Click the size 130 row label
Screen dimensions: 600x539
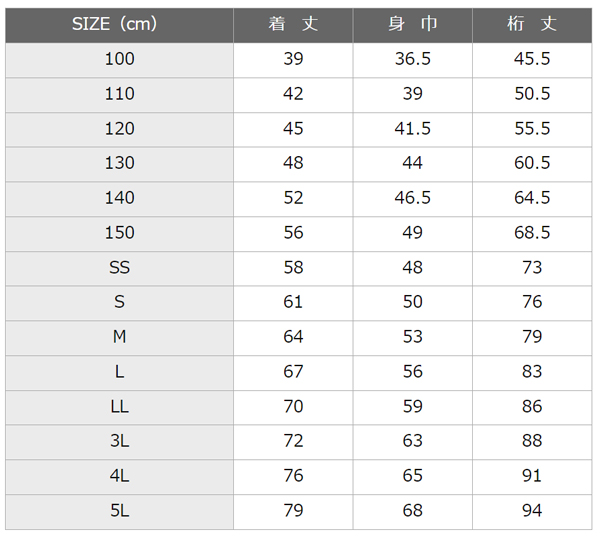[x=119, y=163]
